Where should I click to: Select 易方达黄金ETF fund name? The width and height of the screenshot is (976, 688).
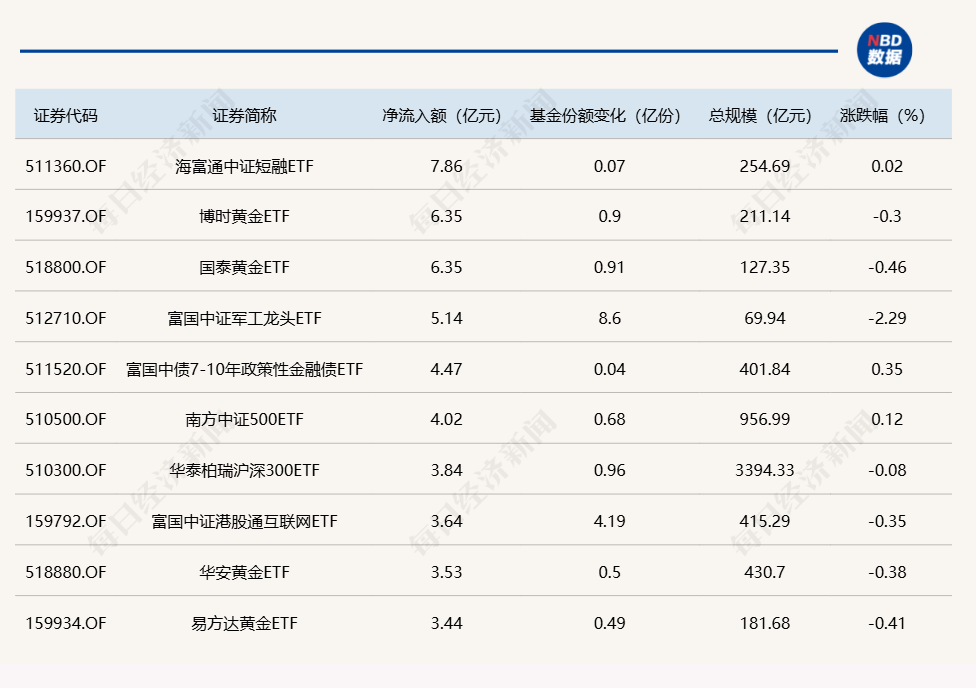(244, 623)
